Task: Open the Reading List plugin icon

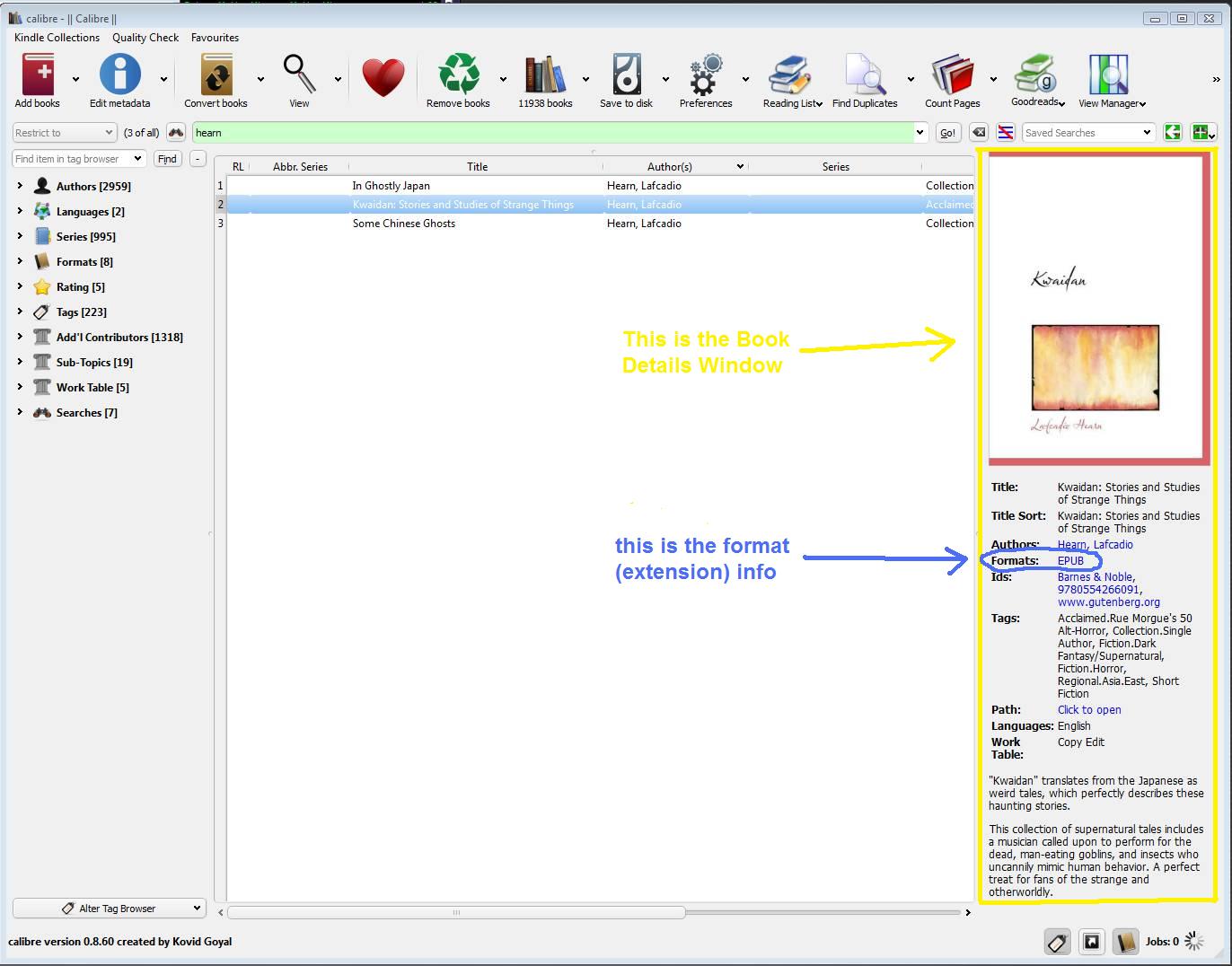Action: click(790, 75)
